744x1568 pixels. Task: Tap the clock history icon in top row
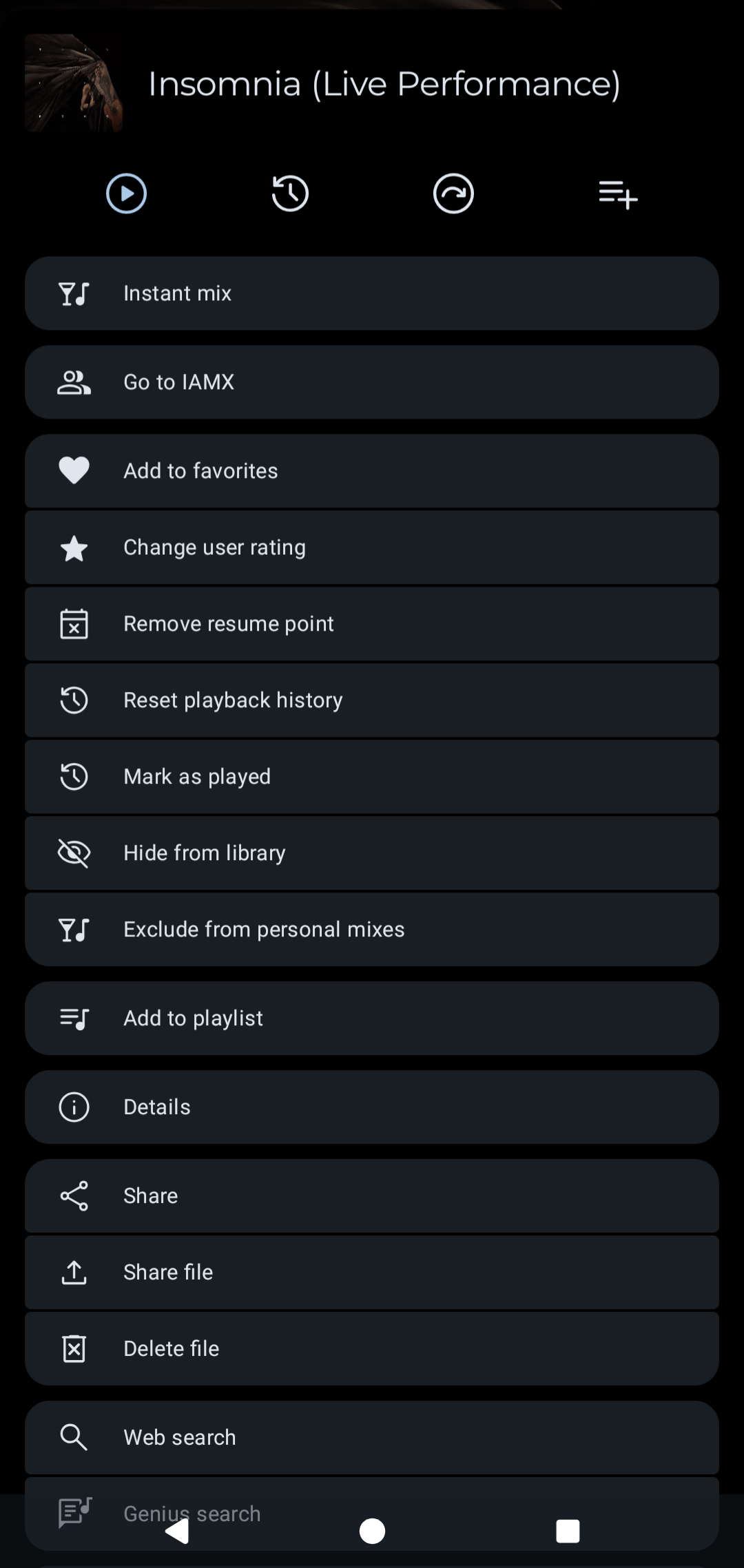290,194
